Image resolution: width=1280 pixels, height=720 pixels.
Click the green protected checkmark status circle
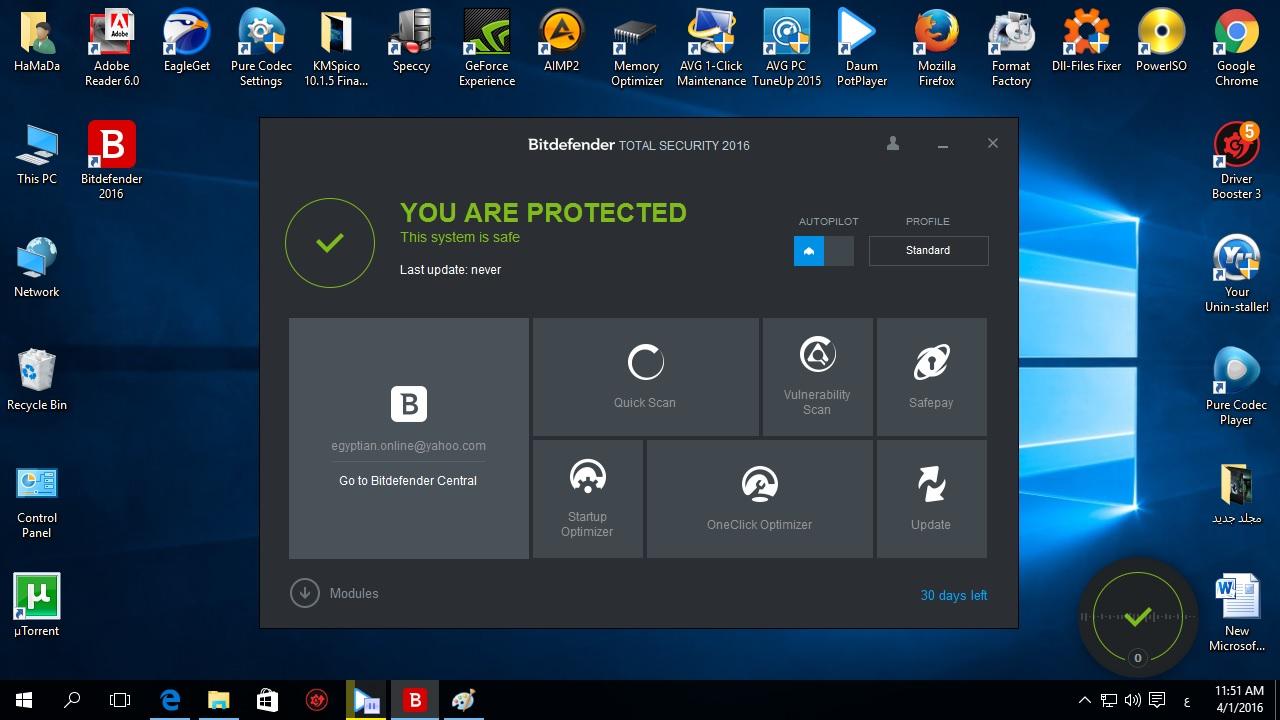click(x=330, y=243)
